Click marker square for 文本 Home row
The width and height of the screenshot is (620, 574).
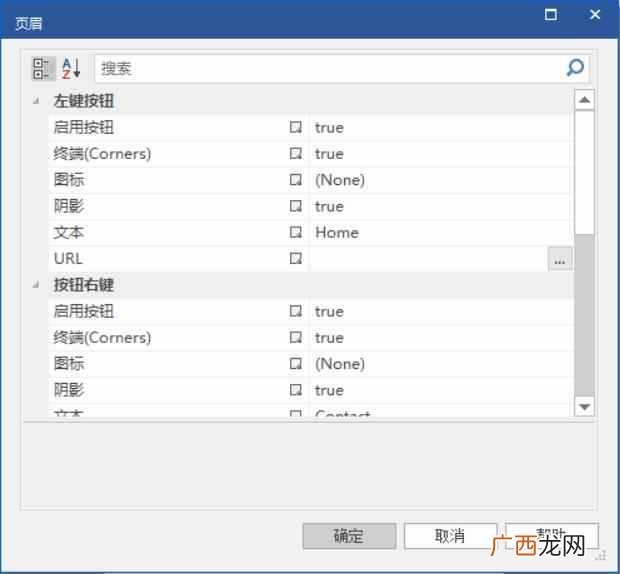[295, 232]
